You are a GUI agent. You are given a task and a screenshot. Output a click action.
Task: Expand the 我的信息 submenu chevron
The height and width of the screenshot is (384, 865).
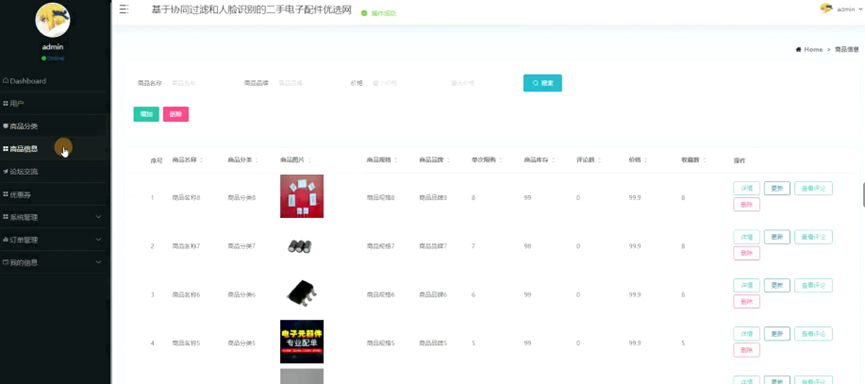click(x=98, y=263)
